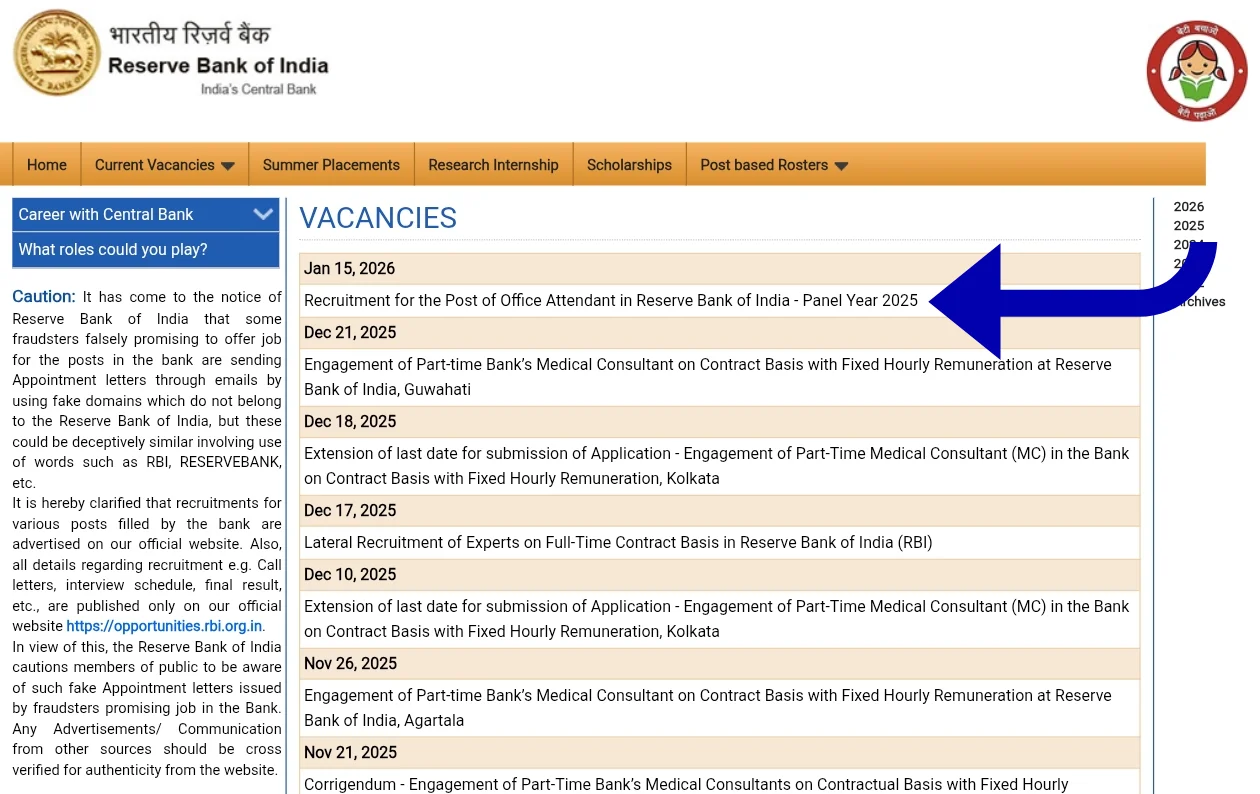
Task: Open the Guwahati Medical Consultant engagement notice
Action: (x=707, y=377)
